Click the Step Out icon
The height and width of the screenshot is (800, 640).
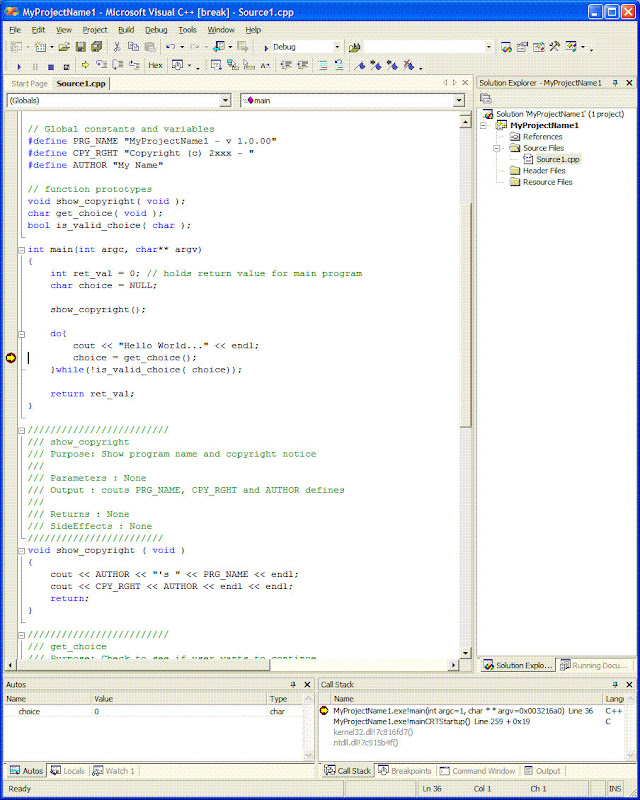[134, 65]
